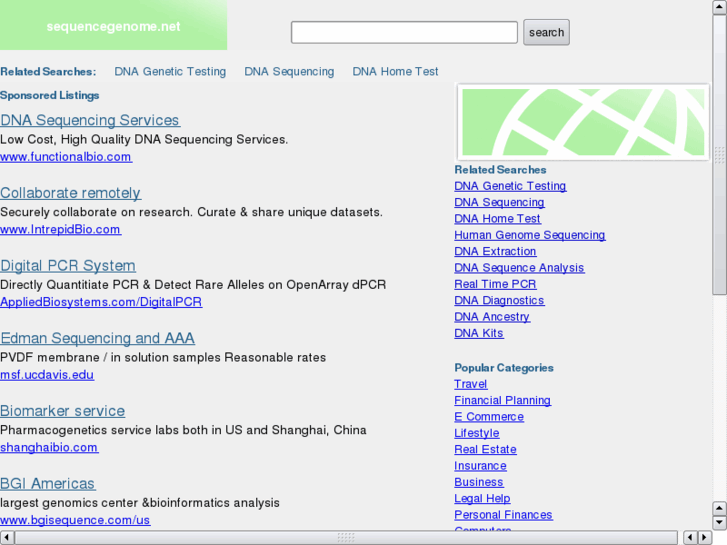Open DNA Genetic Testing in top related searches
This screenshot has width=727, height=545.
(170, 71)
